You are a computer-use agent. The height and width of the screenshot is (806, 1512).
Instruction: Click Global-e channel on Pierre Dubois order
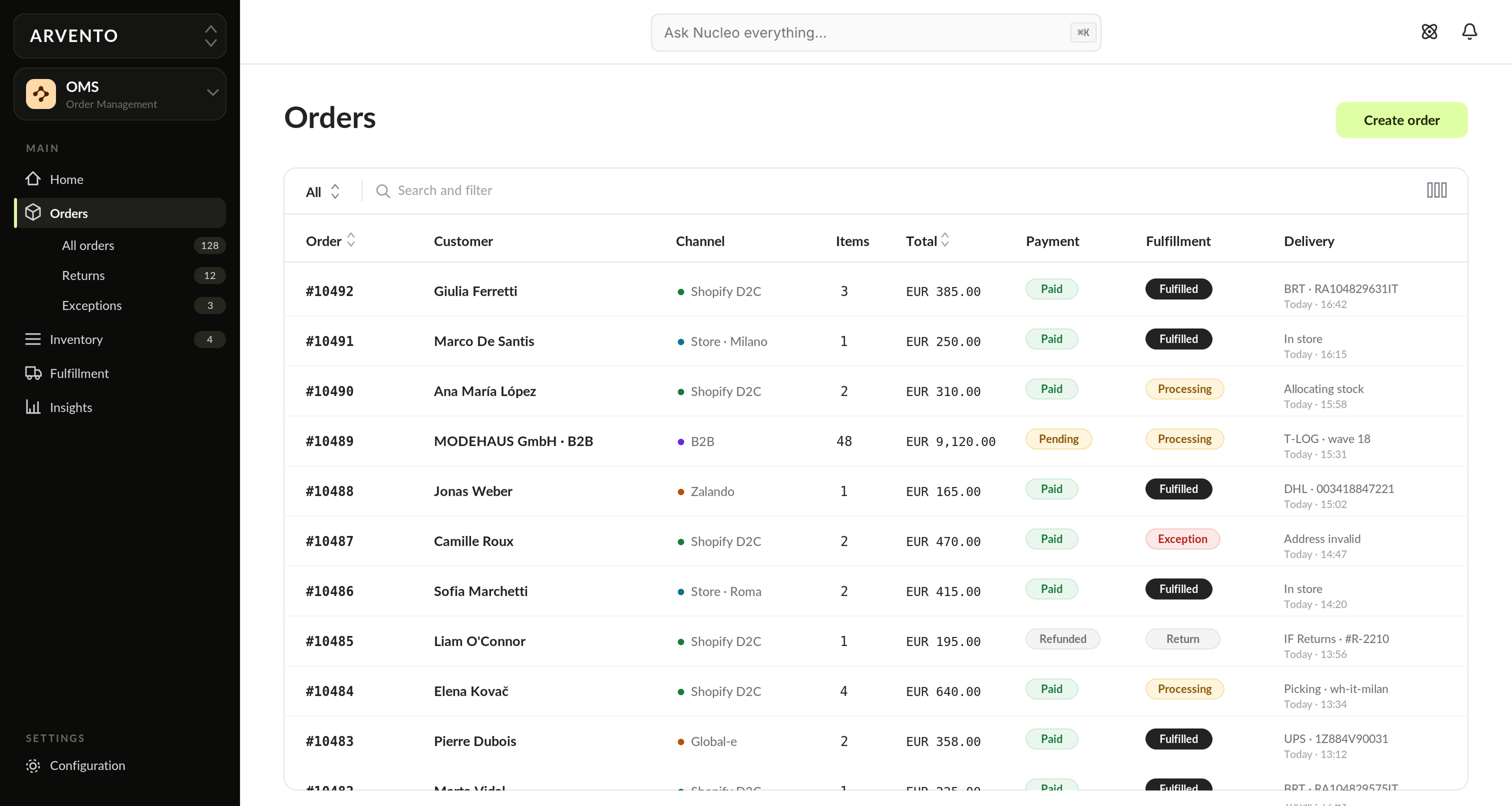pos(706,741)
